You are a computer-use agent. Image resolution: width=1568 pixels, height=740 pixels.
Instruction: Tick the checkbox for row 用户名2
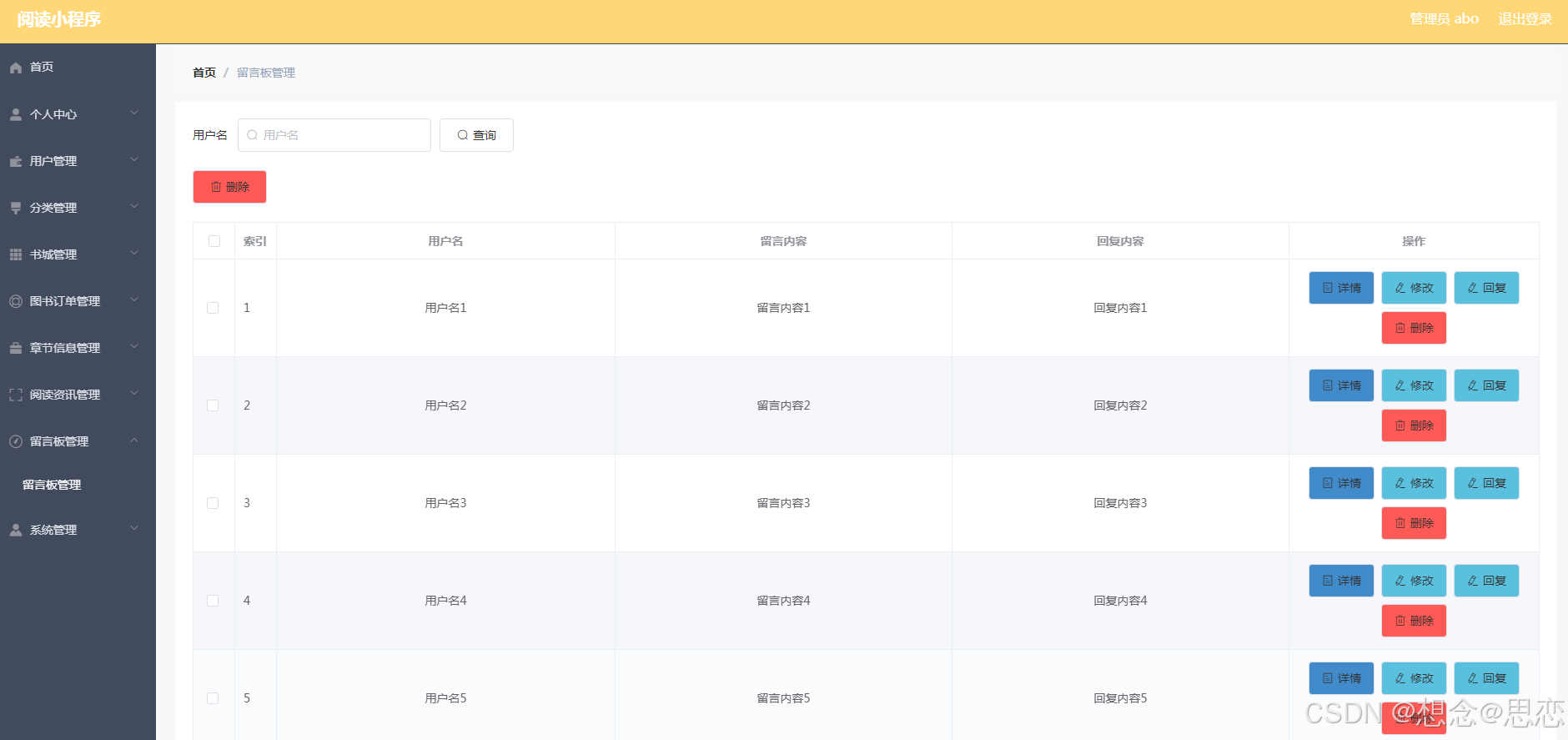click(213, 405)
